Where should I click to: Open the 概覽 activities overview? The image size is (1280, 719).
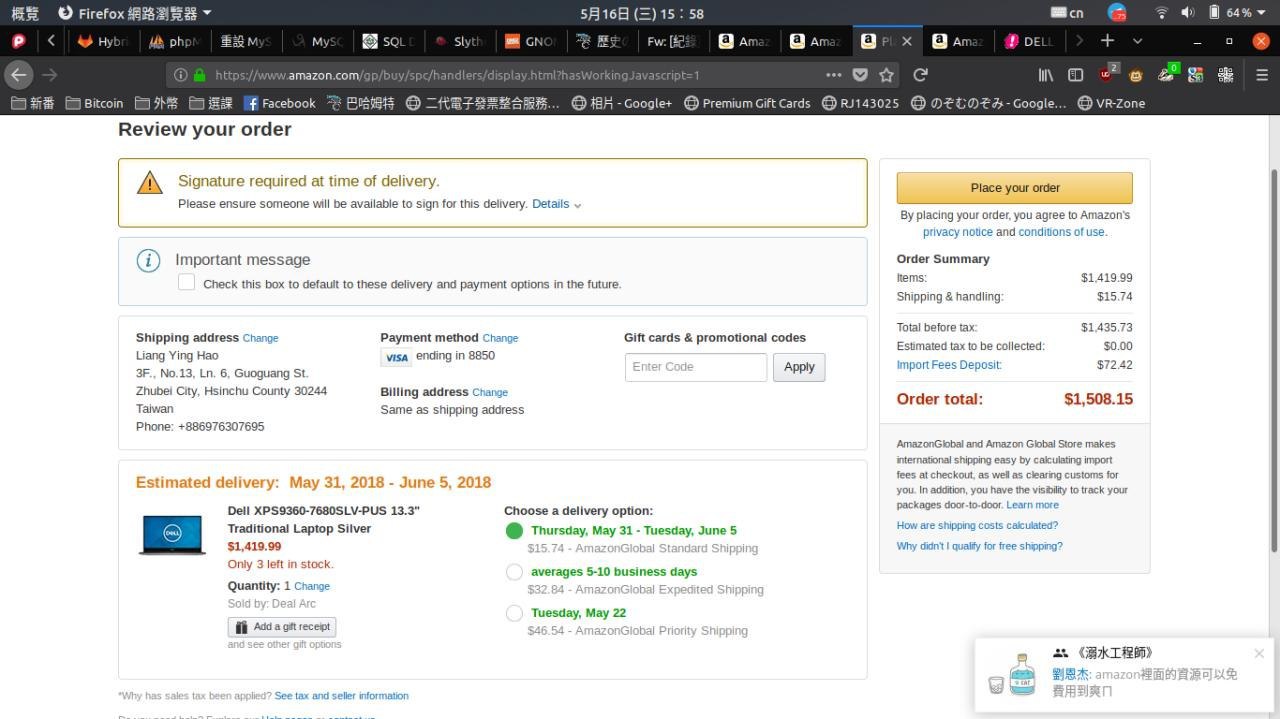[25, 13]
